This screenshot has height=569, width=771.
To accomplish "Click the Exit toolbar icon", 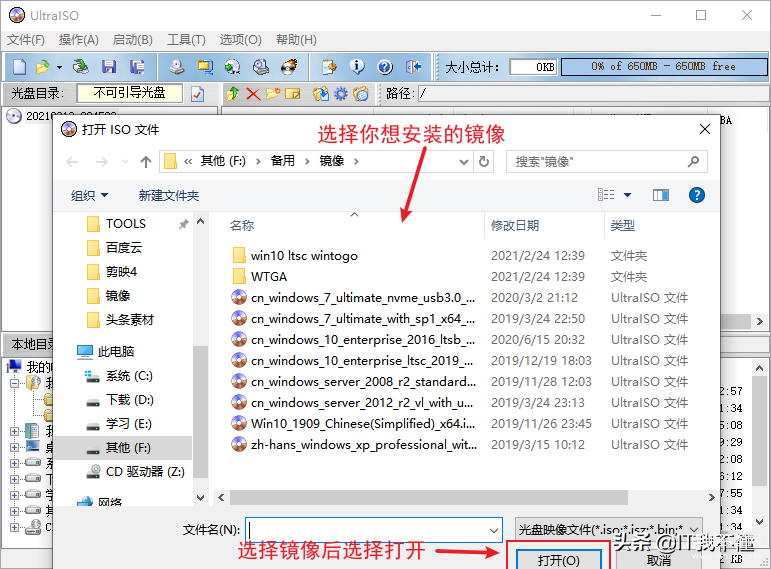I will click(x=414, y=66).
